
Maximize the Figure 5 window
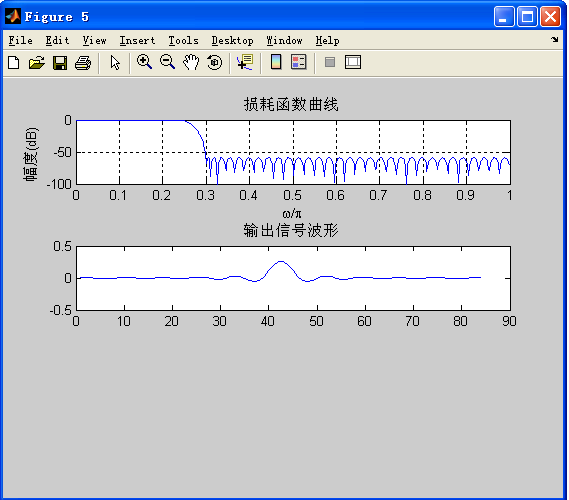pyautogui.click(x=527, y=17)
